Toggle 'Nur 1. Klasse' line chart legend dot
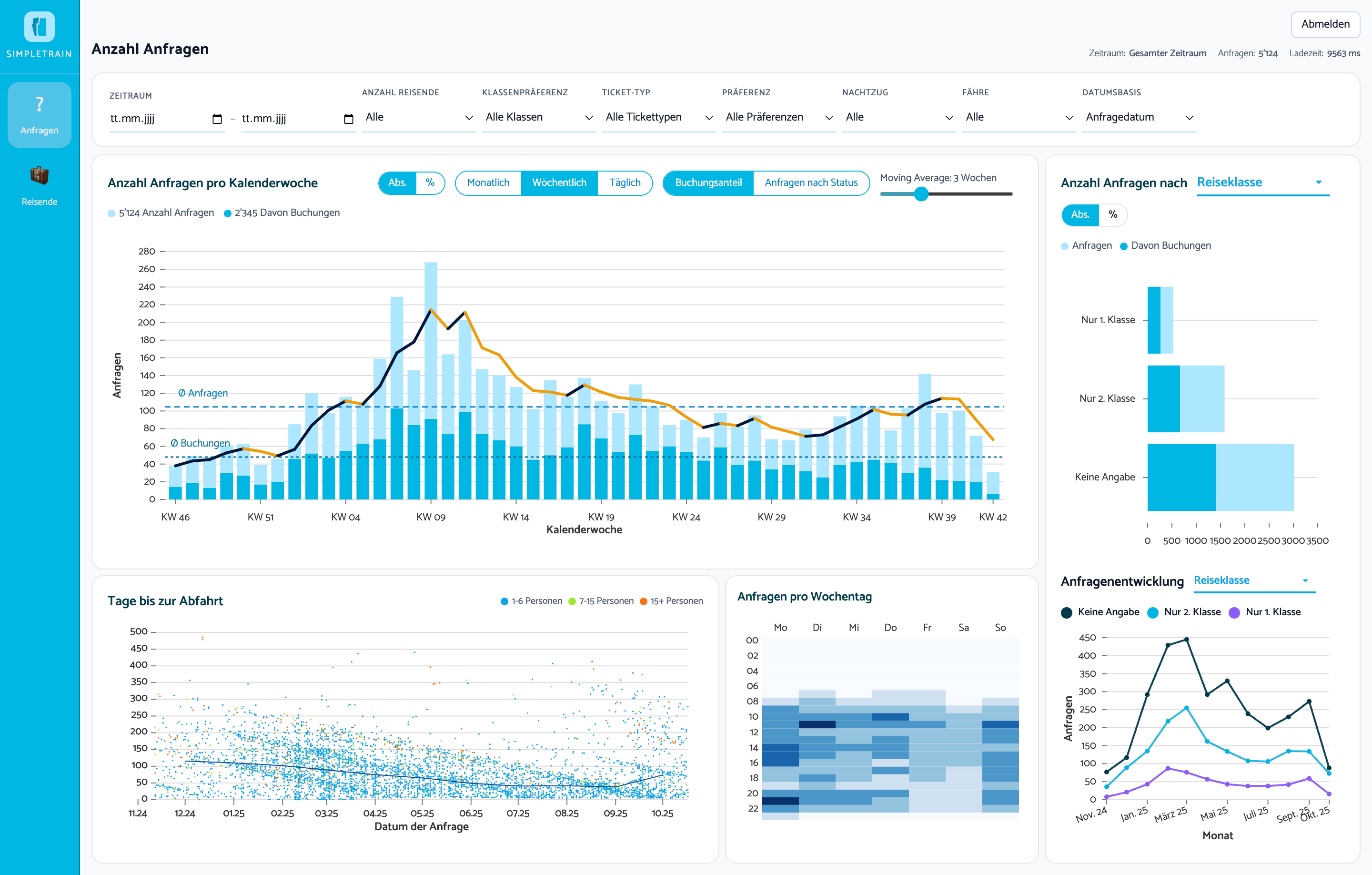This screenshot has width=1372, height=875. pos(1234,613)
